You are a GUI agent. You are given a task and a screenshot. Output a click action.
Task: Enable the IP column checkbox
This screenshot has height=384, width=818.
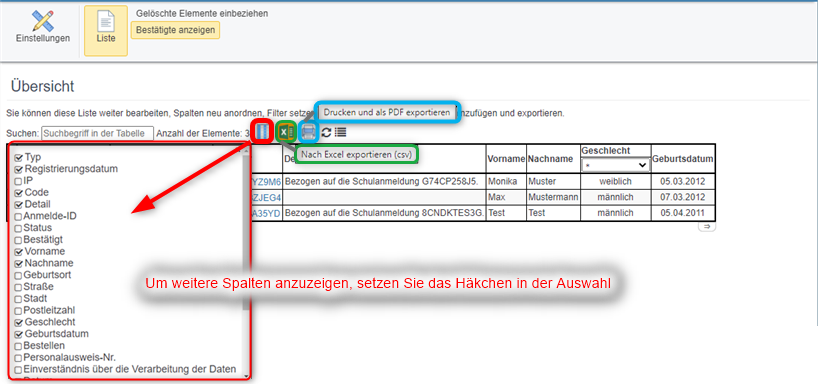tap(19, 181)
